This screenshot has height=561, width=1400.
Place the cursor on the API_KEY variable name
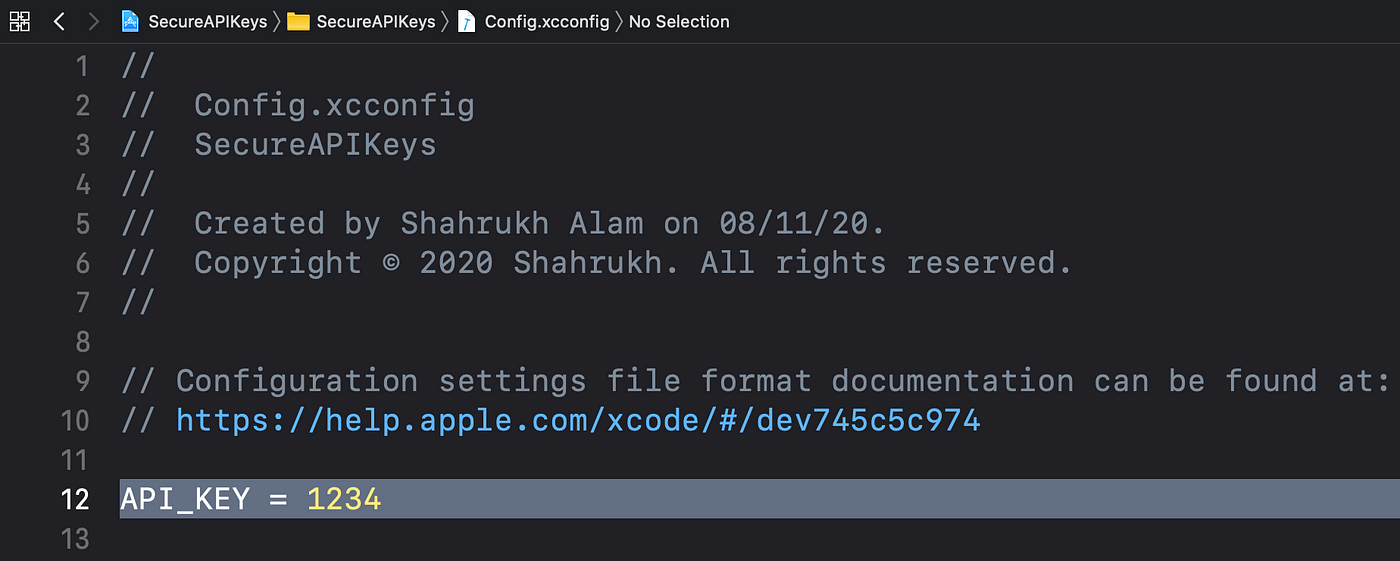185,499
